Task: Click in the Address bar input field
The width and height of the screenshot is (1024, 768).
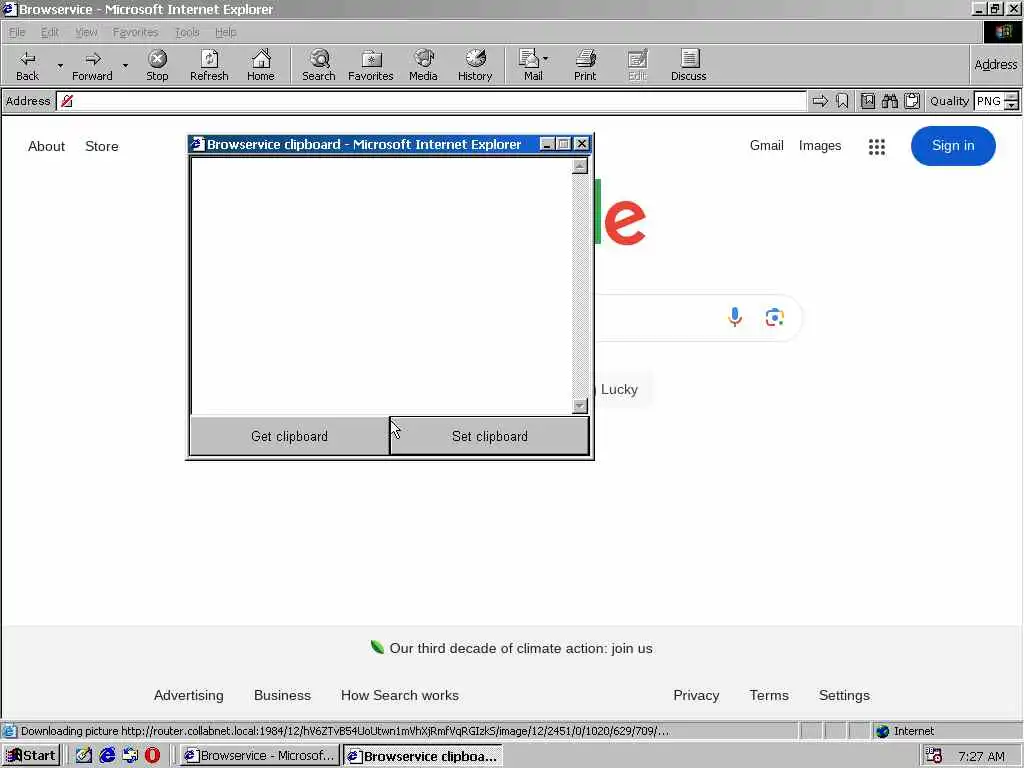Action: coord(432,101)
